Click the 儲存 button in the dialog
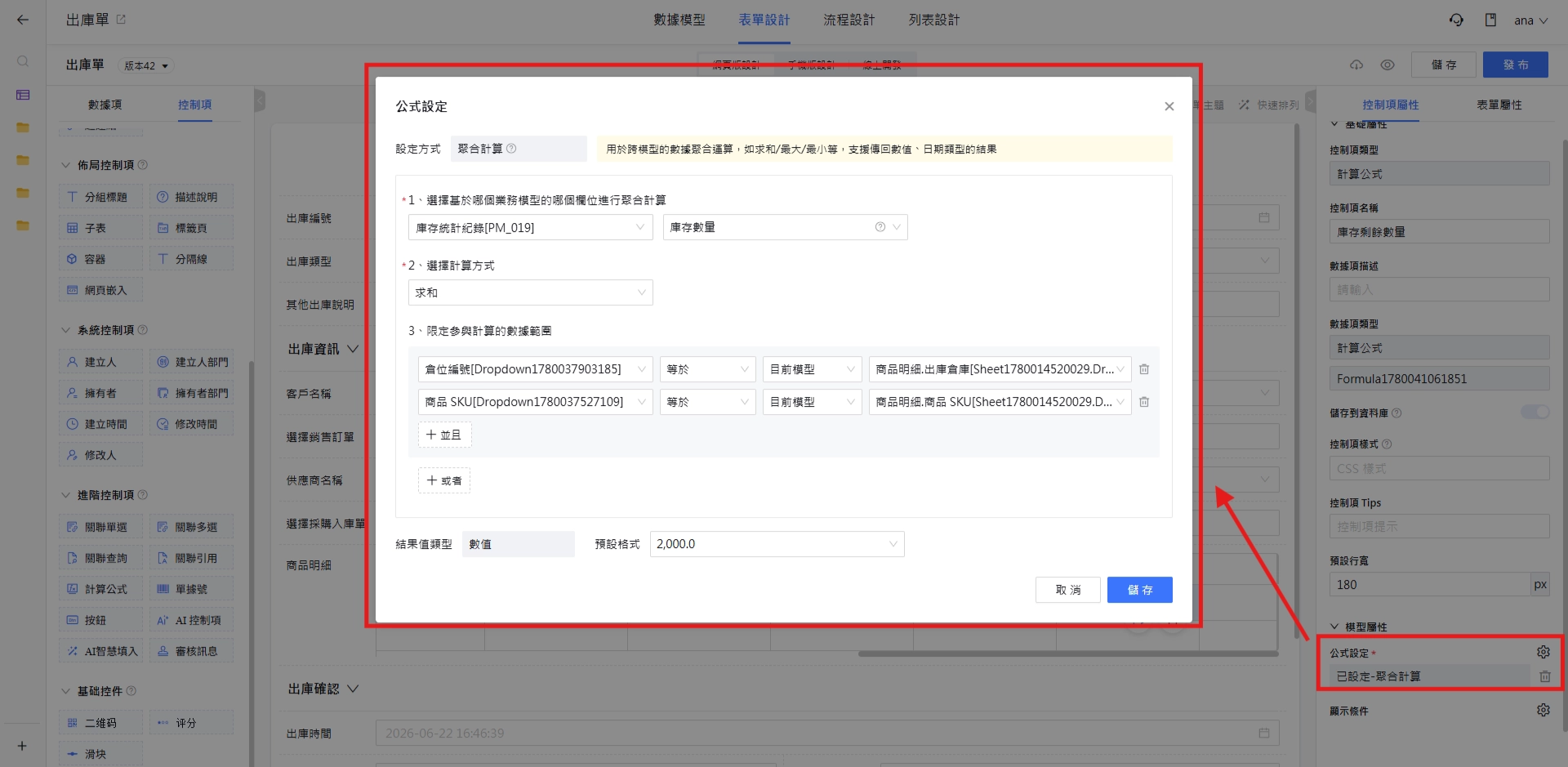This screenshot has height=767, width=1568. pyautogui.click(x=1140, y=590)
